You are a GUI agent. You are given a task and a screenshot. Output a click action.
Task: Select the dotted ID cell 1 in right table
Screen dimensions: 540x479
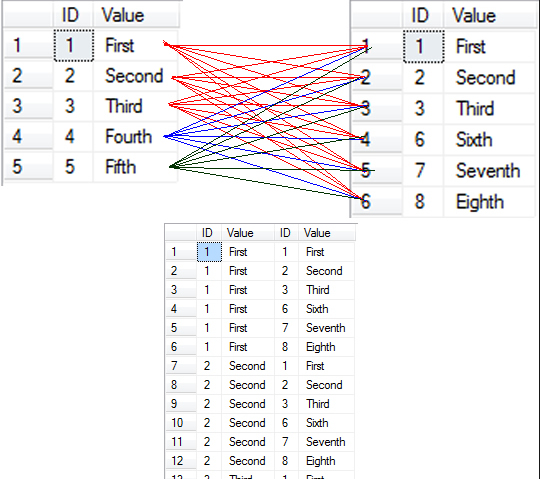click(423, 46)
